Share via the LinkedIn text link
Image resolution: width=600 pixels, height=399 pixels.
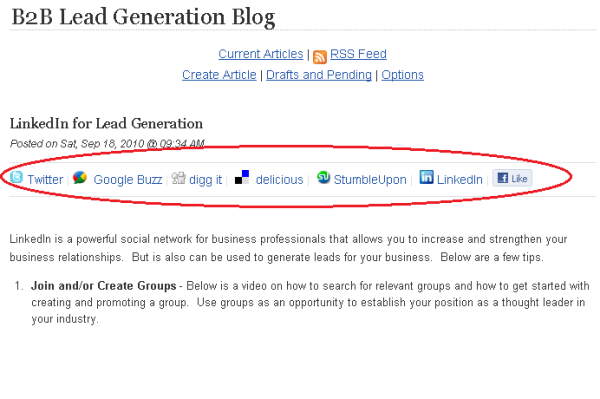pos(460,179)
